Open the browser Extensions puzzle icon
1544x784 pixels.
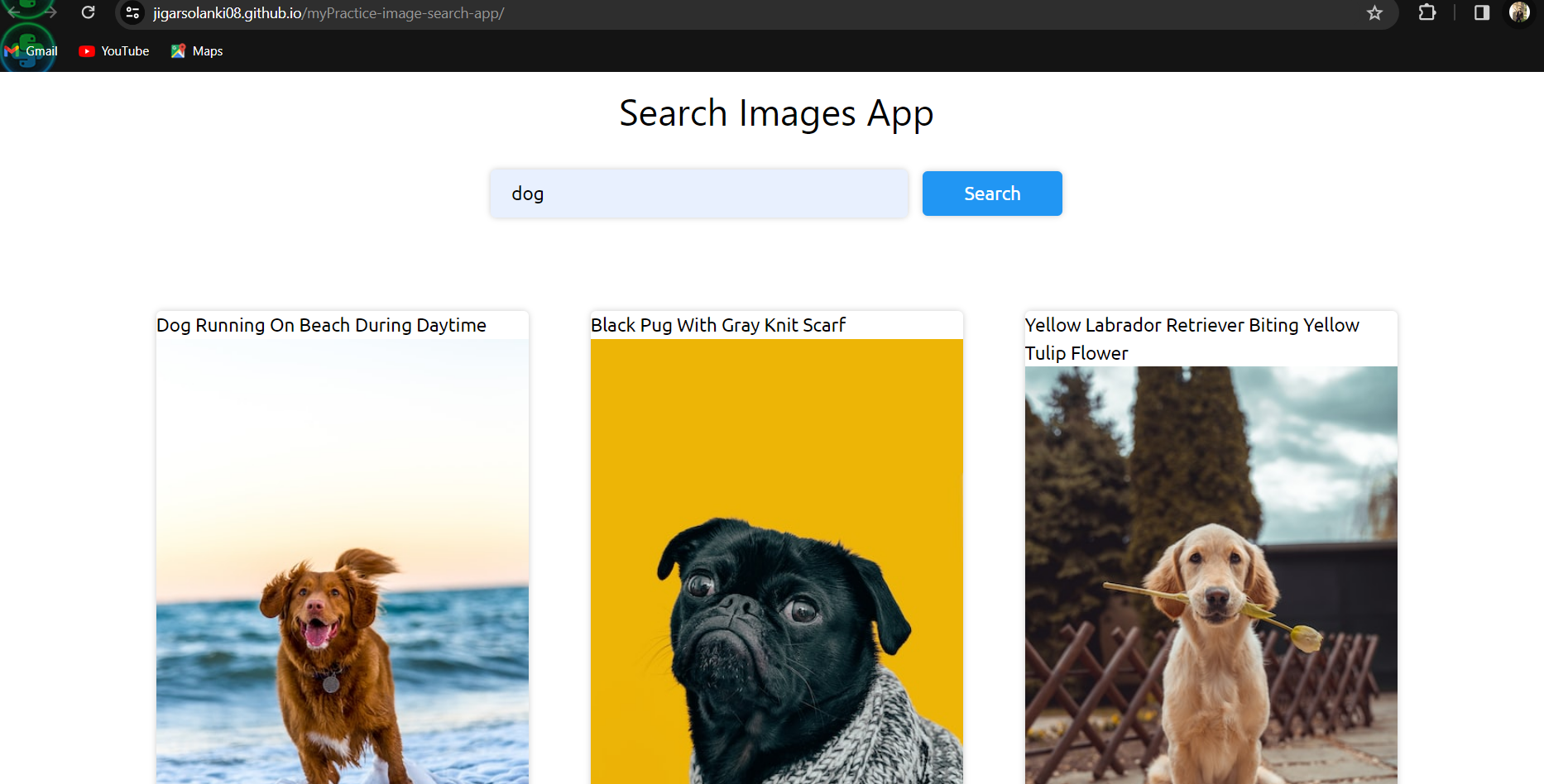pos(1427,13)
